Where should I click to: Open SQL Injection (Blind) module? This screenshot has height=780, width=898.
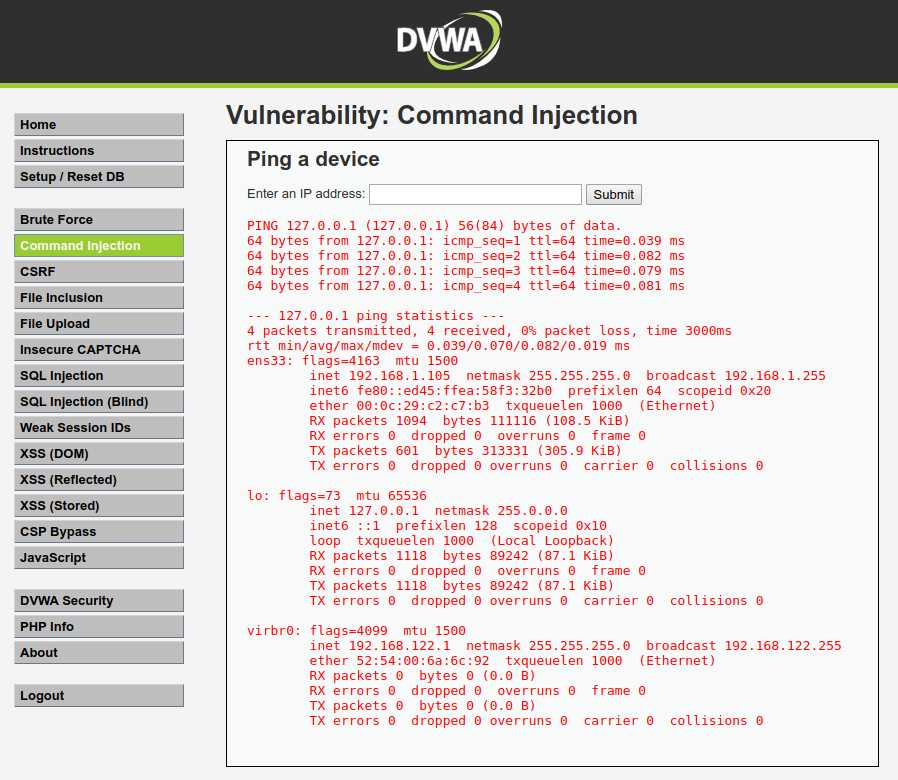point(99,401)
